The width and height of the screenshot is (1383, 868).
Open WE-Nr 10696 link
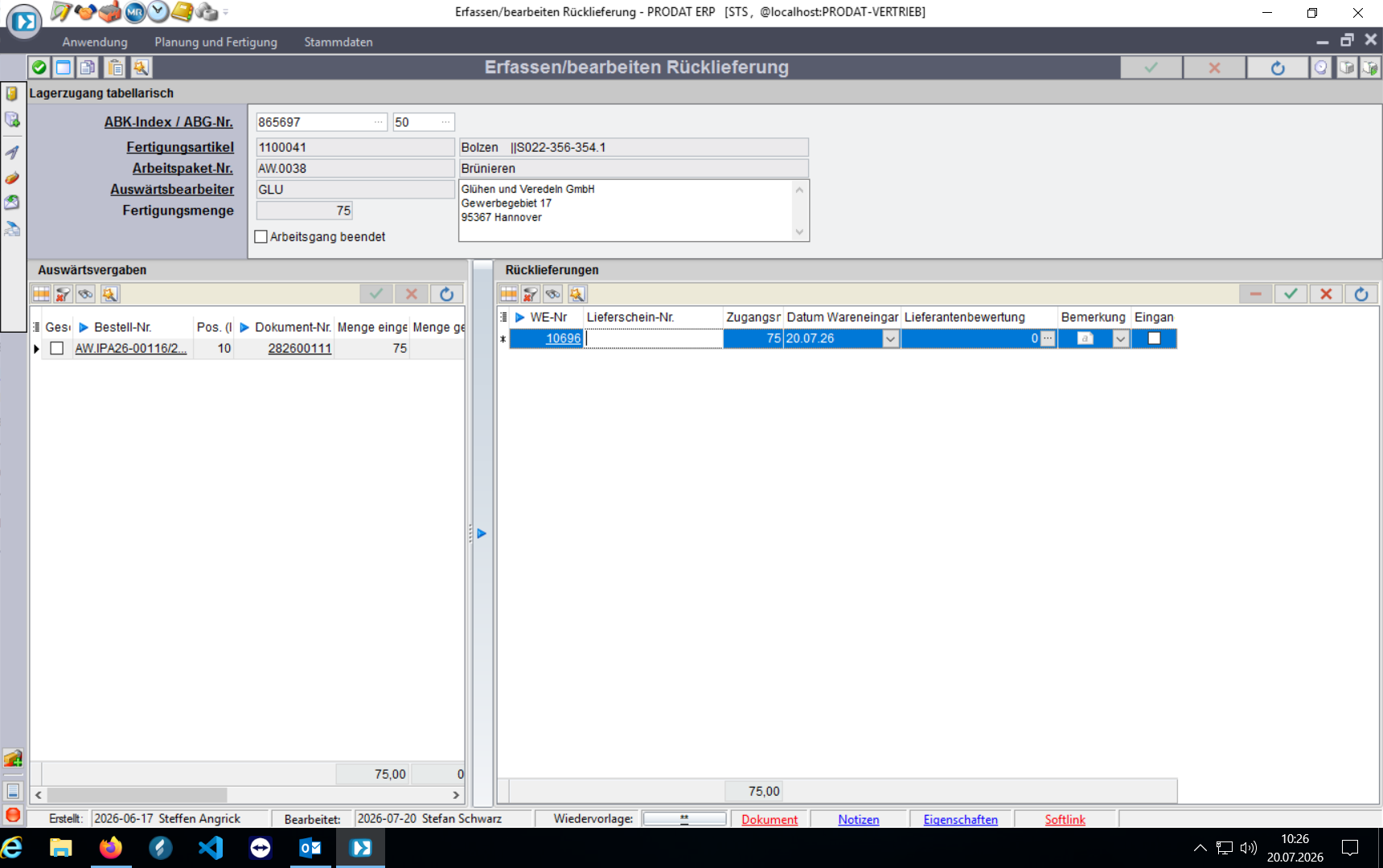click(563, 338)
